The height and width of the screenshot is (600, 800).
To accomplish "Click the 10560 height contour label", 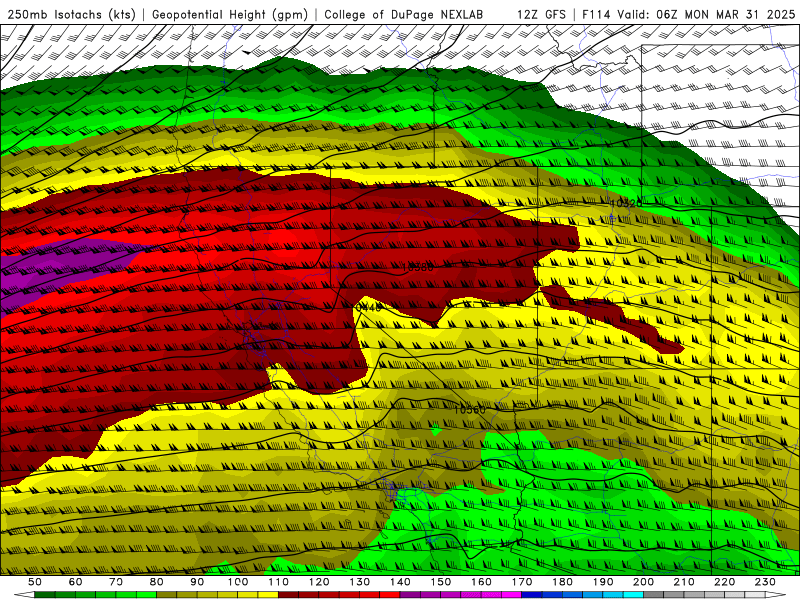I will click(x=469, y=409).
